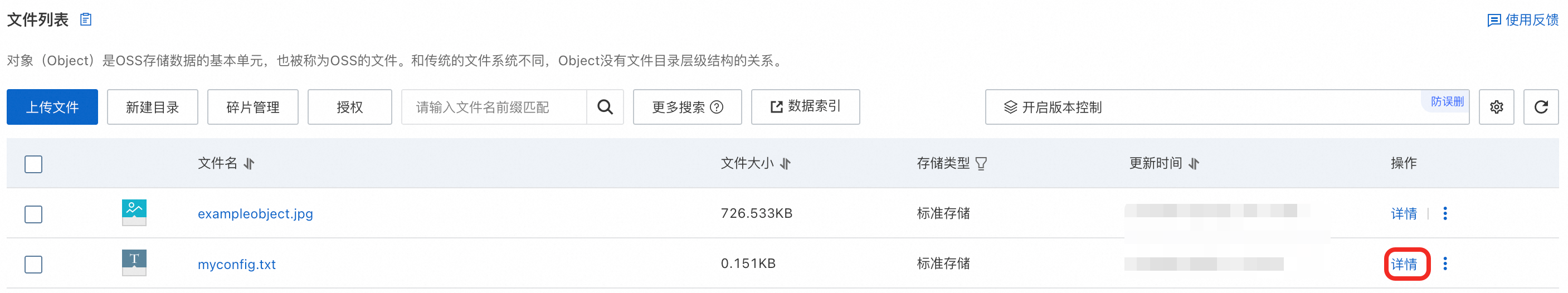Image resolution: width=1568 pixels, height=293 pixels.
Task: Open the 存储类型 filter funnel
Action: (x=981, y=164)
